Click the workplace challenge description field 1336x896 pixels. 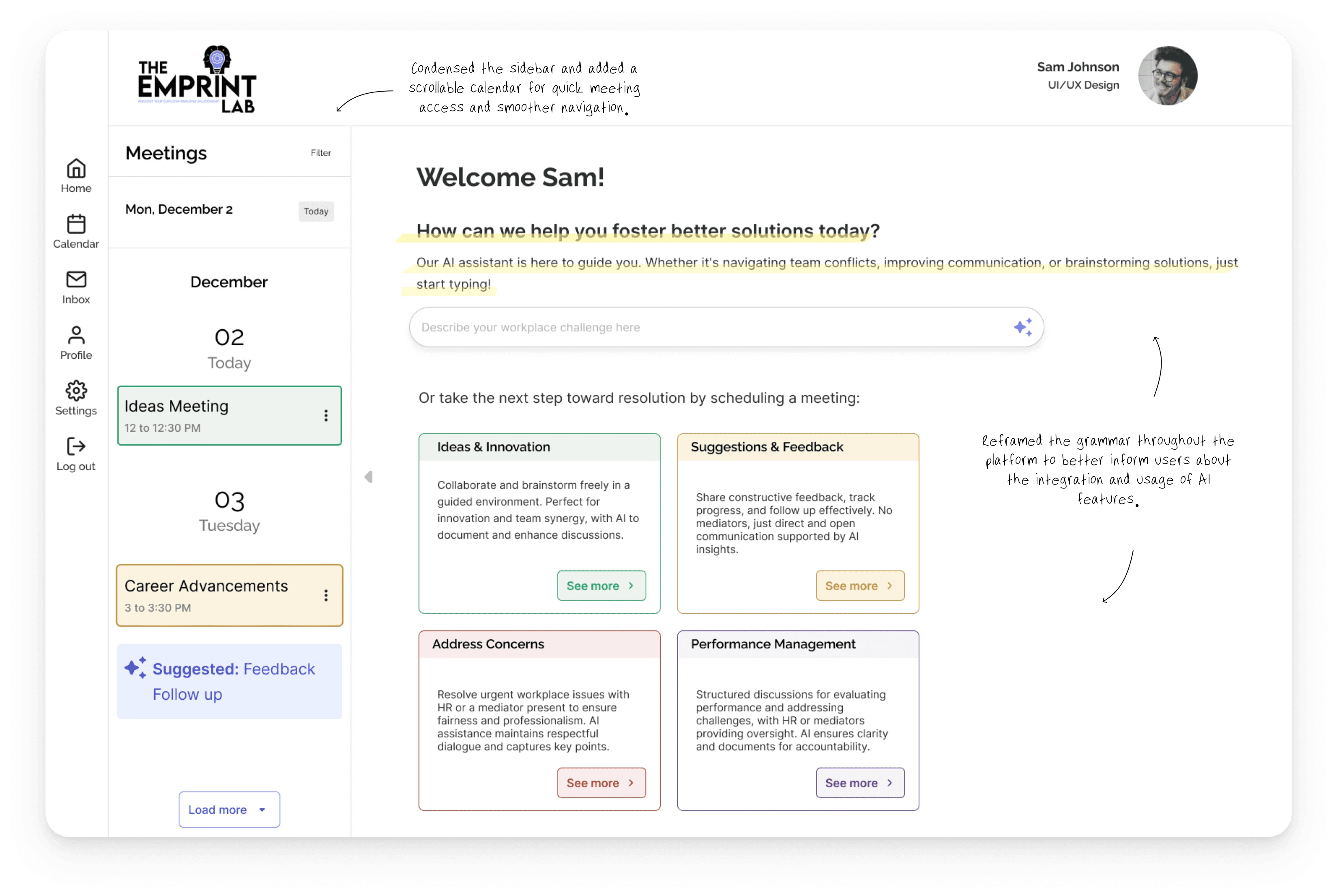pyautogui.click(x=709, y=328)
